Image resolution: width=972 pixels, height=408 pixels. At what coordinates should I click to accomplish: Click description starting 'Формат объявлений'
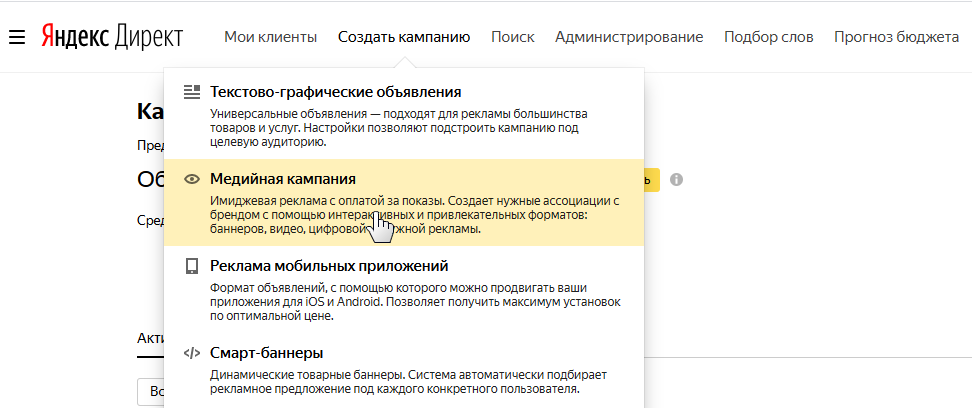[x=416, y=302]
